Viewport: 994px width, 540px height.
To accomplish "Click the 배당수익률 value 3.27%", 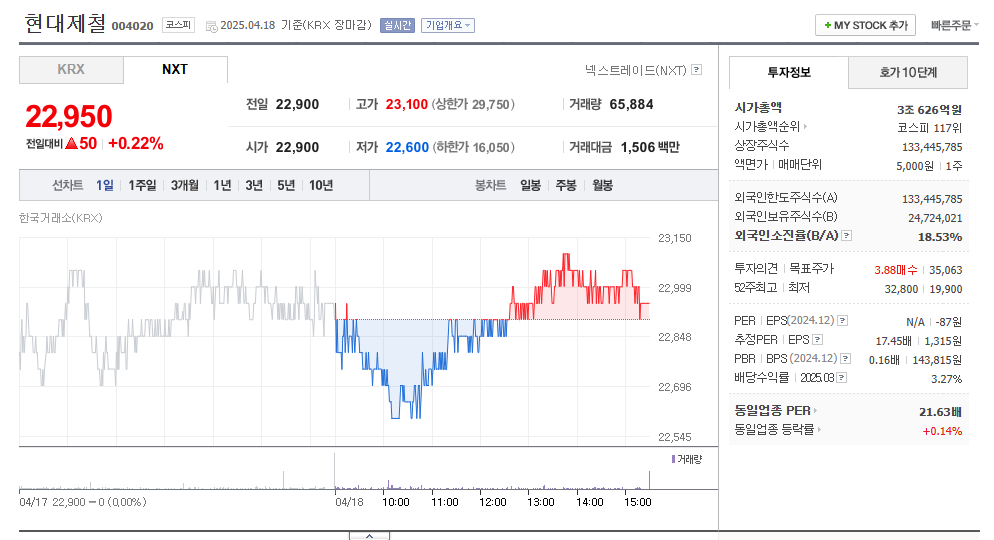I will pyautogui.click(x=946, y=379).
